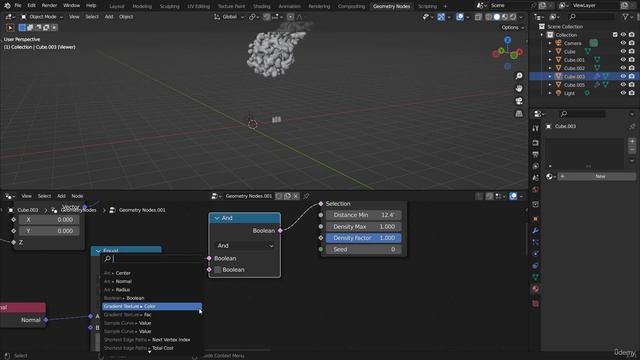Select the viewport zoom magnifier gizmo

click(x=519, y=76)
